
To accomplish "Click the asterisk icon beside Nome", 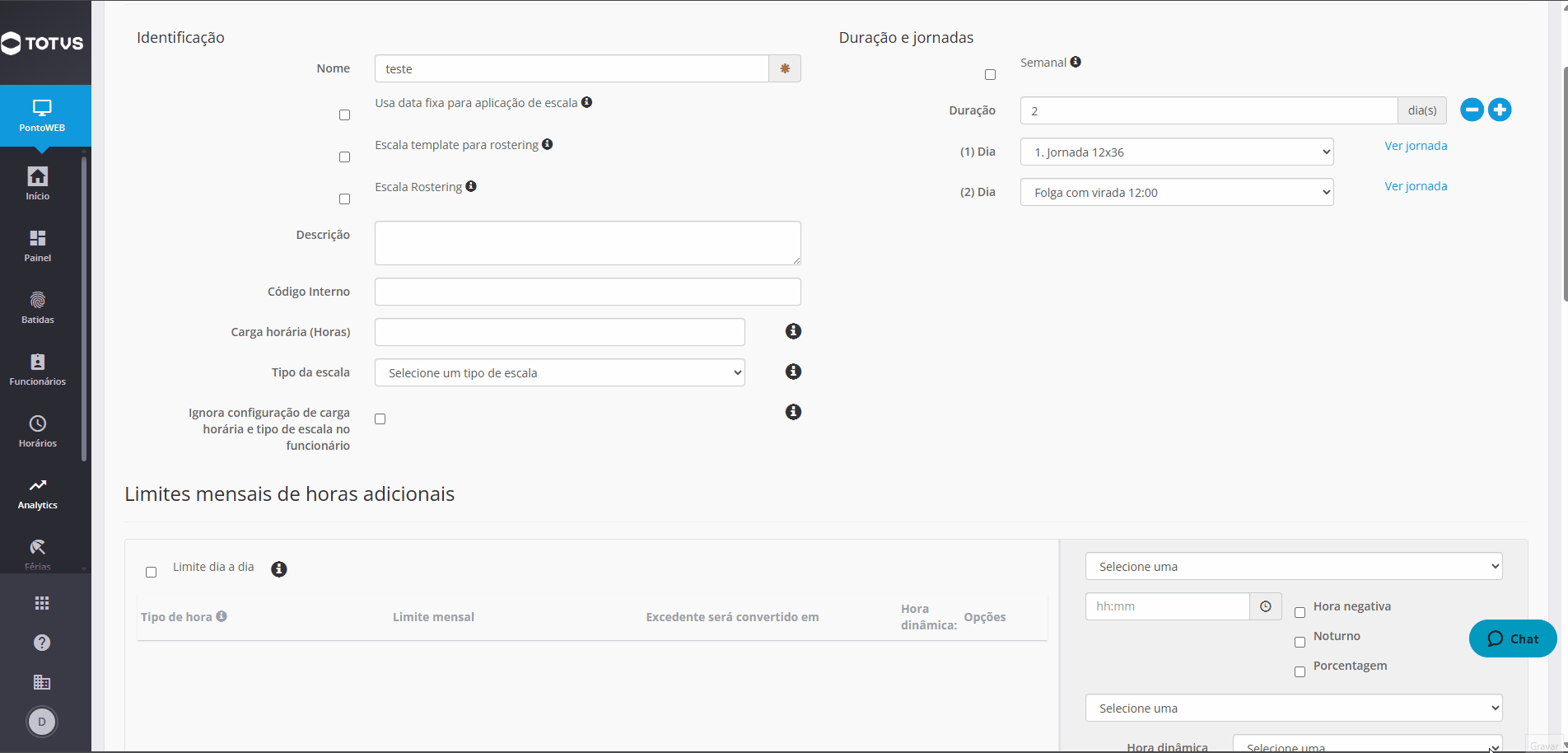I will pyautogui.click(x=785, y=68).
